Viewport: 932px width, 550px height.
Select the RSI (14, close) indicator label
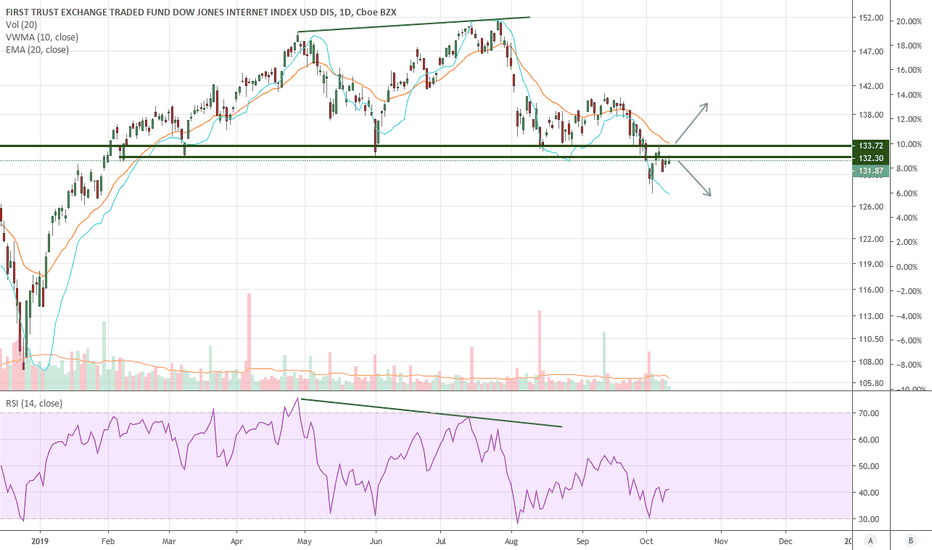pos(34,403)
